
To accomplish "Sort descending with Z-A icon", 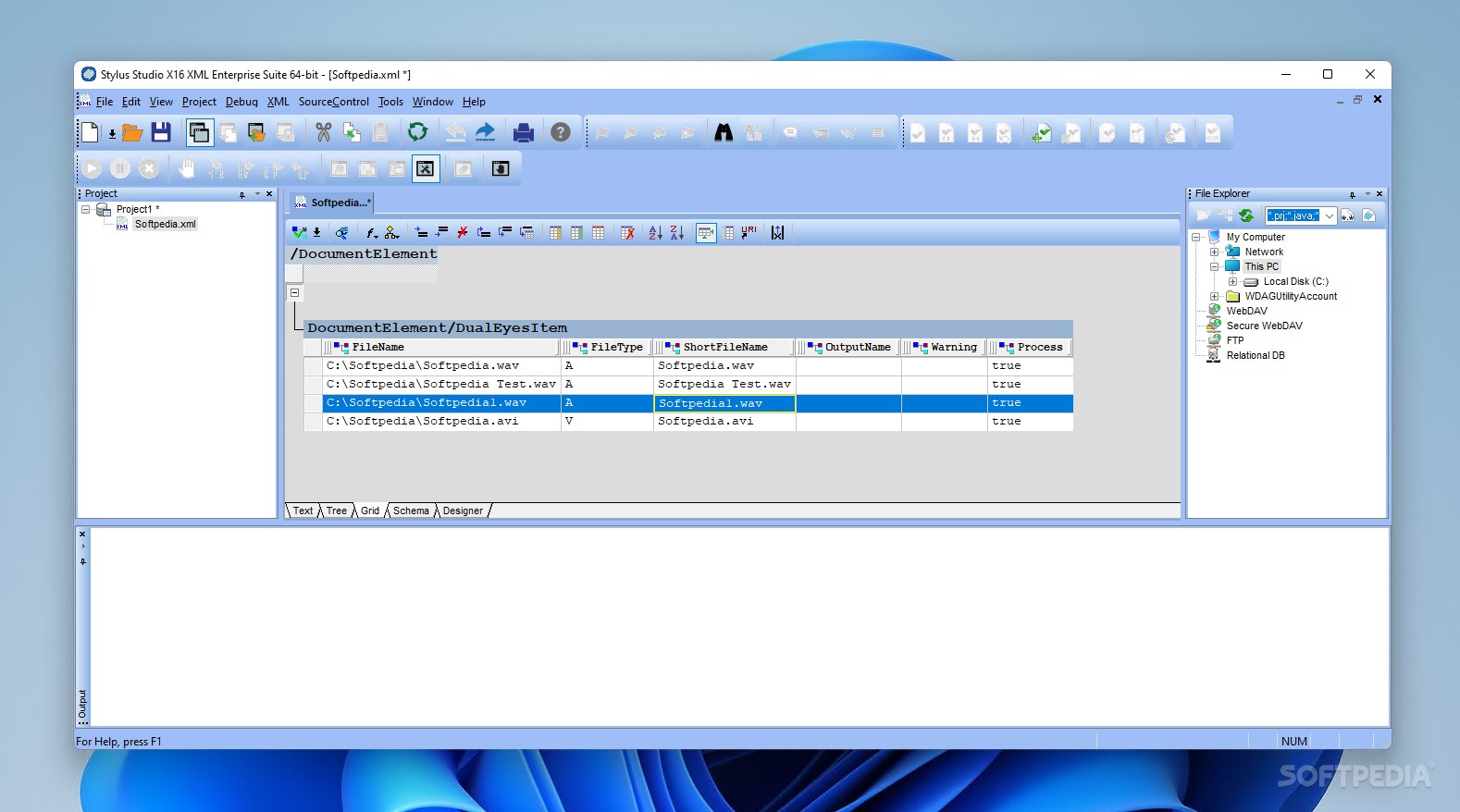I will coord(677,232).
